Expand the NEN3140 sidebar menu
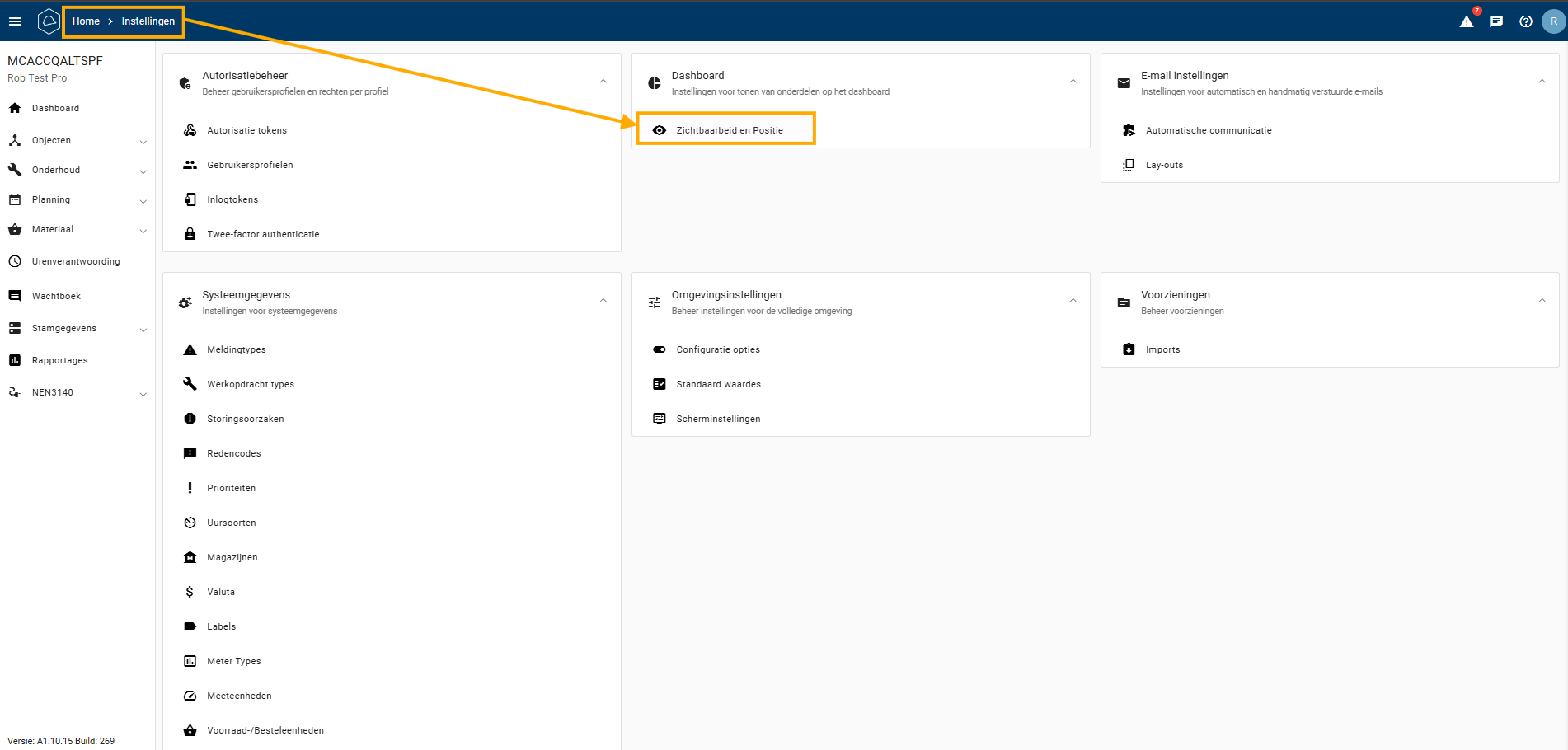This screenshot has width=1568, height=750. pos(143,394)
